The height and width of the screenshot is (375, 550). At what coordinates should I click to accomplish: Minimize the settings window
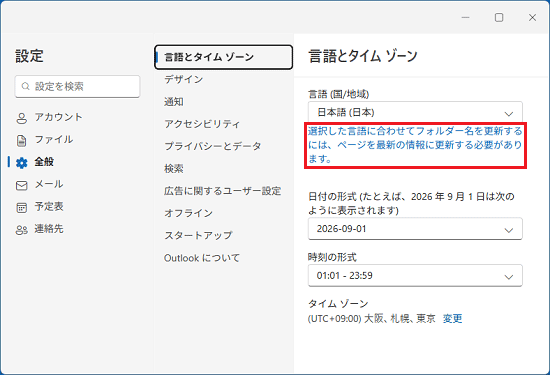pyautogui.click(x=465, y=18)
